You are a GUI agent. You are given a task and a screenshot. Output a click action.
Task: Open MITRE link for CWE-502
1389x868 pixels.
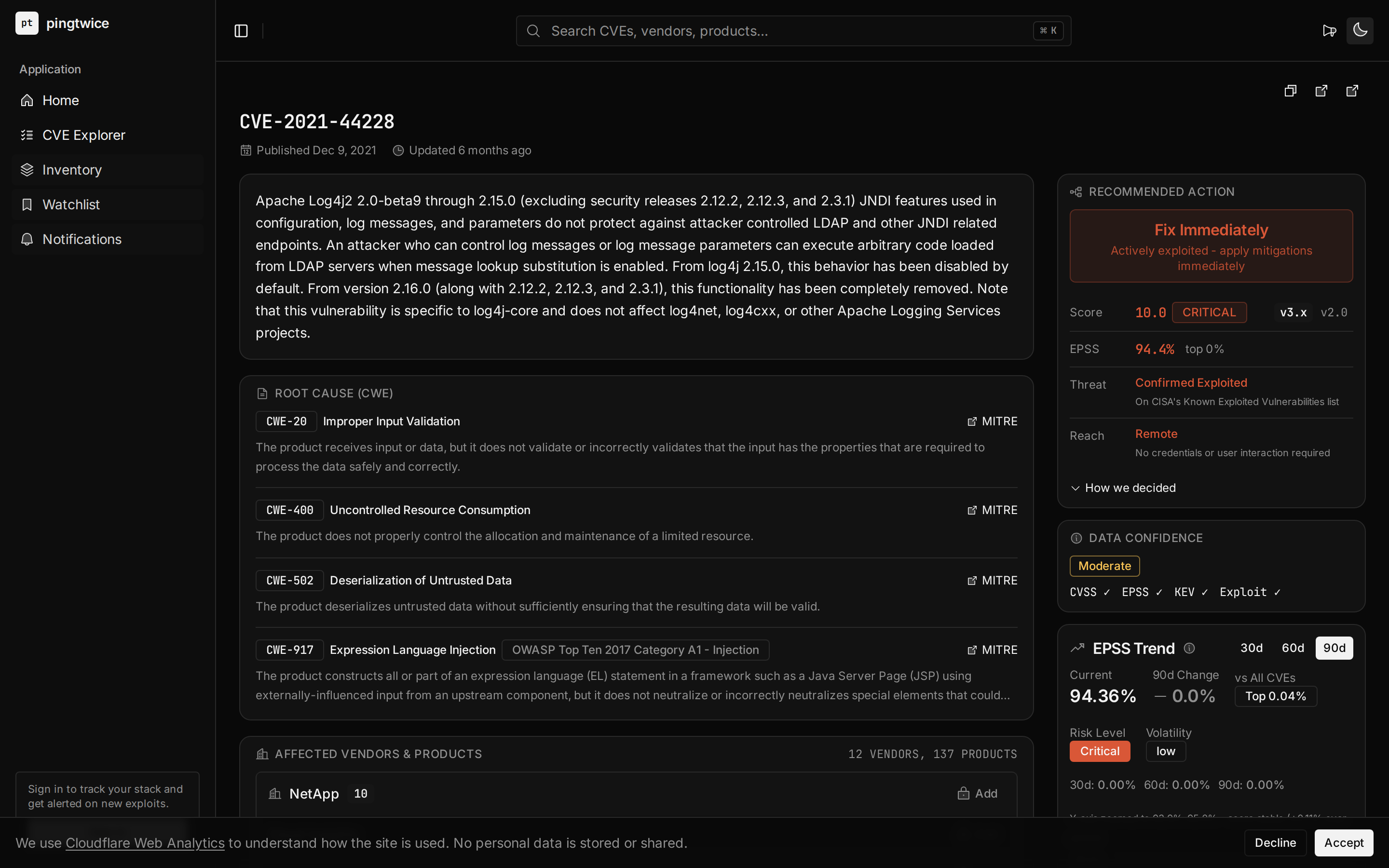(992, 581)
